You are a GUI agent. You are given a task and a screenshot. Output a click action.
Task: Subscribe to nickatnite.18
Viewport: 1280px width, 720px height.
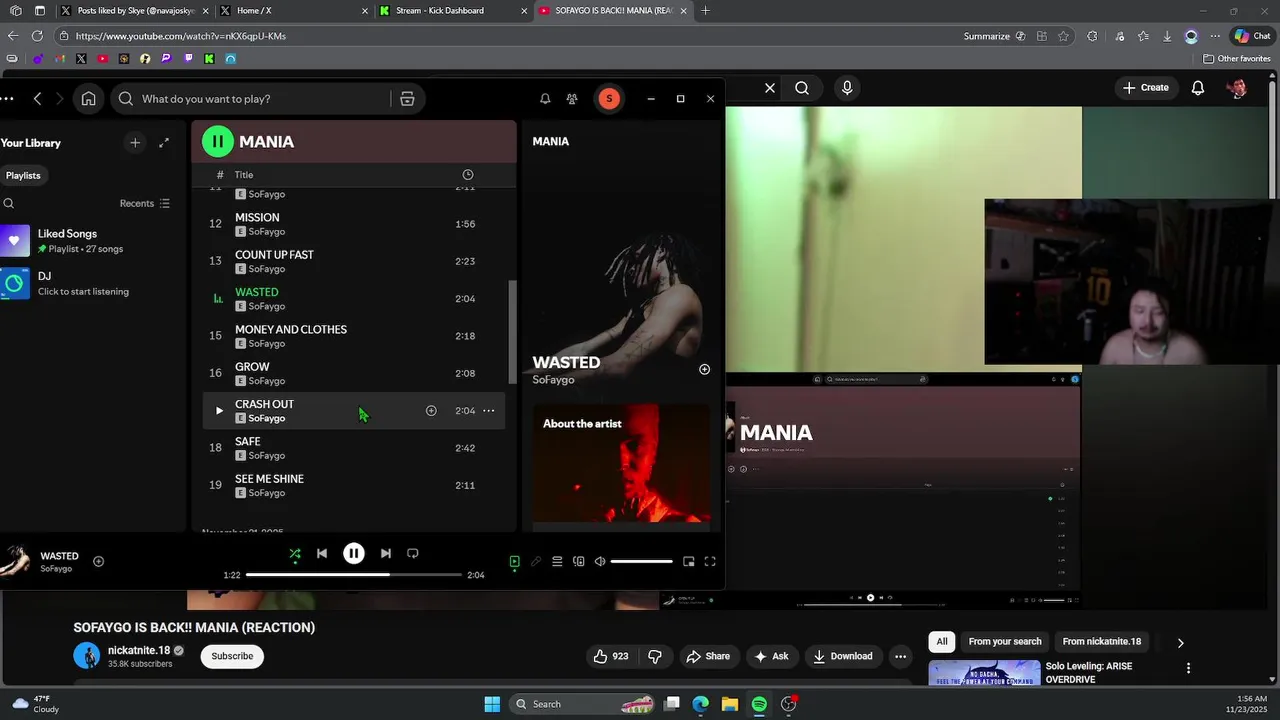232,656
